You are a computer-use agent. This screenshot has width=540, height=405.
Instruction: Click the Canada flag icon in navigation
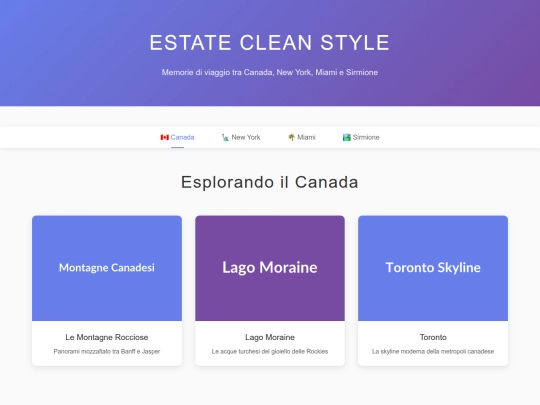(x=164, y=137)
